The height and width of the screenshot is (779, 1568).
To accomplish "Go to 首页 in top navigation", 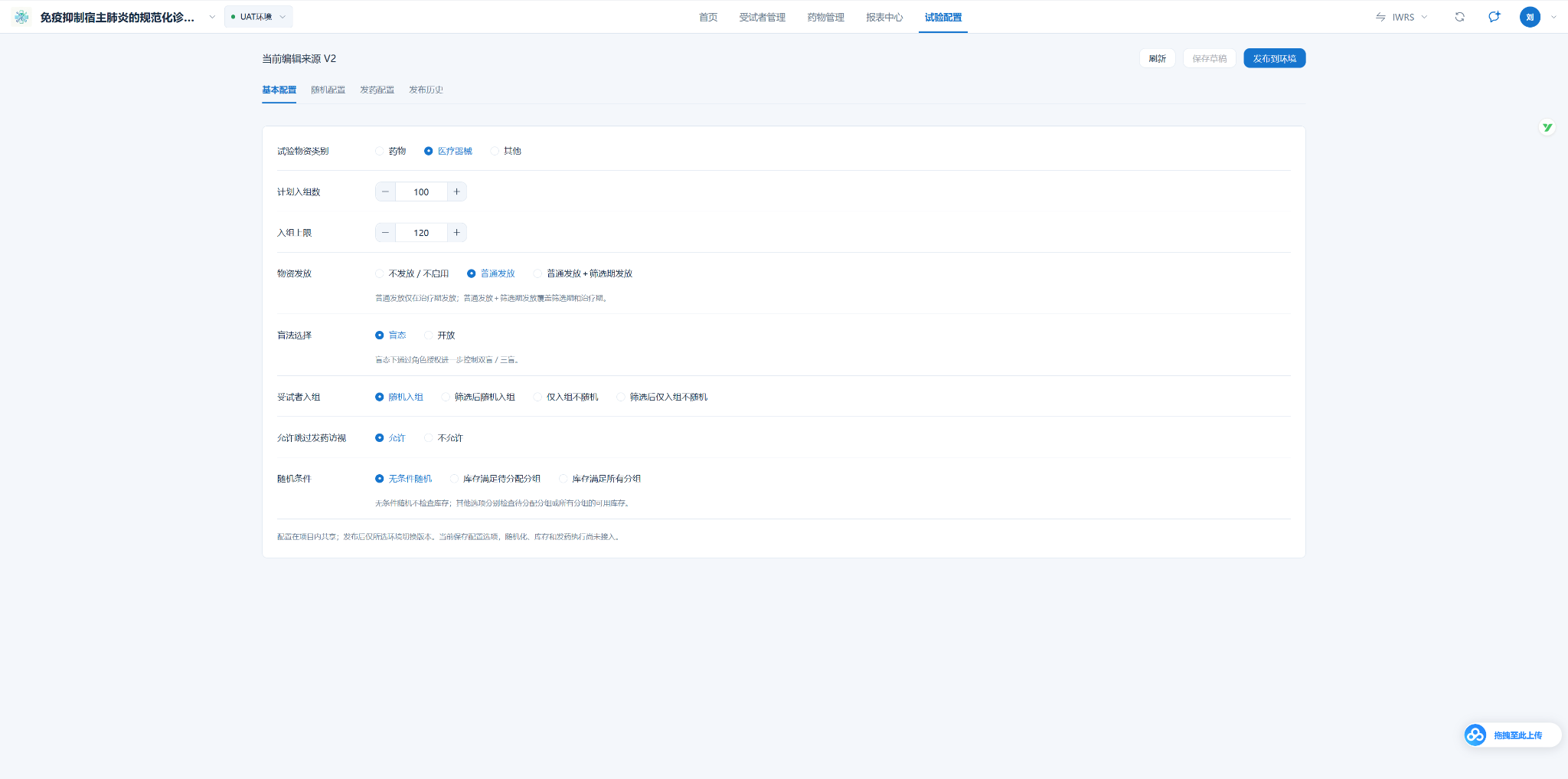I will 708,17.
